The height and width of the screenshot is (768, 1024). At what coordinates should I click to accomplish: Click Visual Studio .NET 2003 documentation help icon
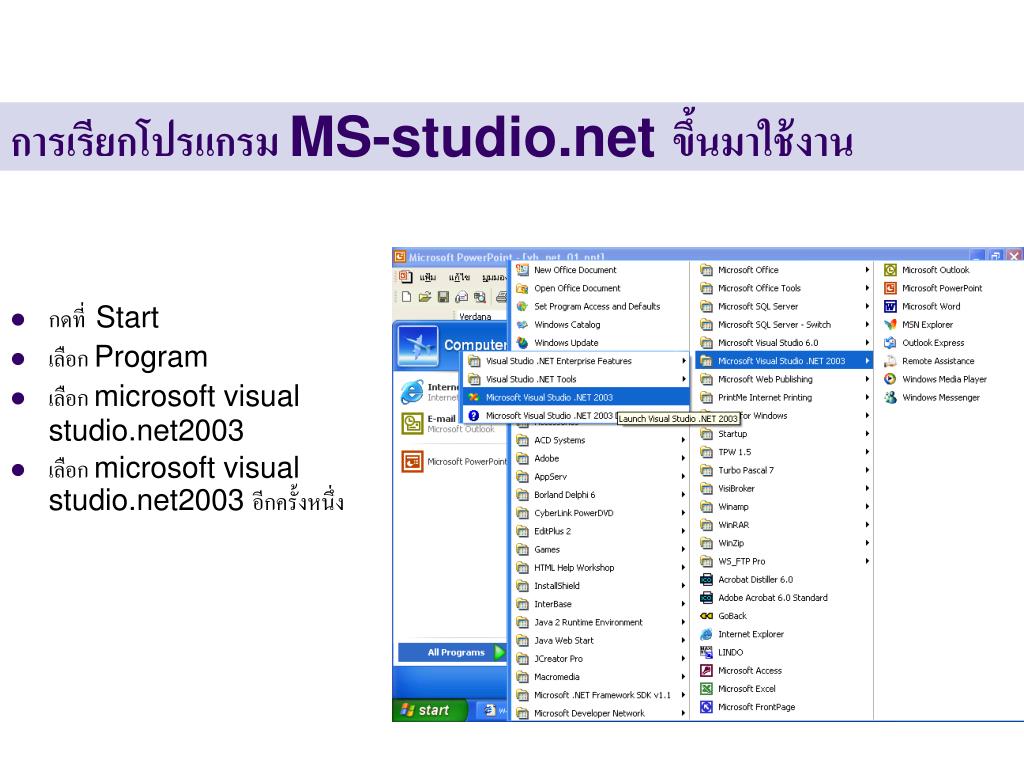474,415
